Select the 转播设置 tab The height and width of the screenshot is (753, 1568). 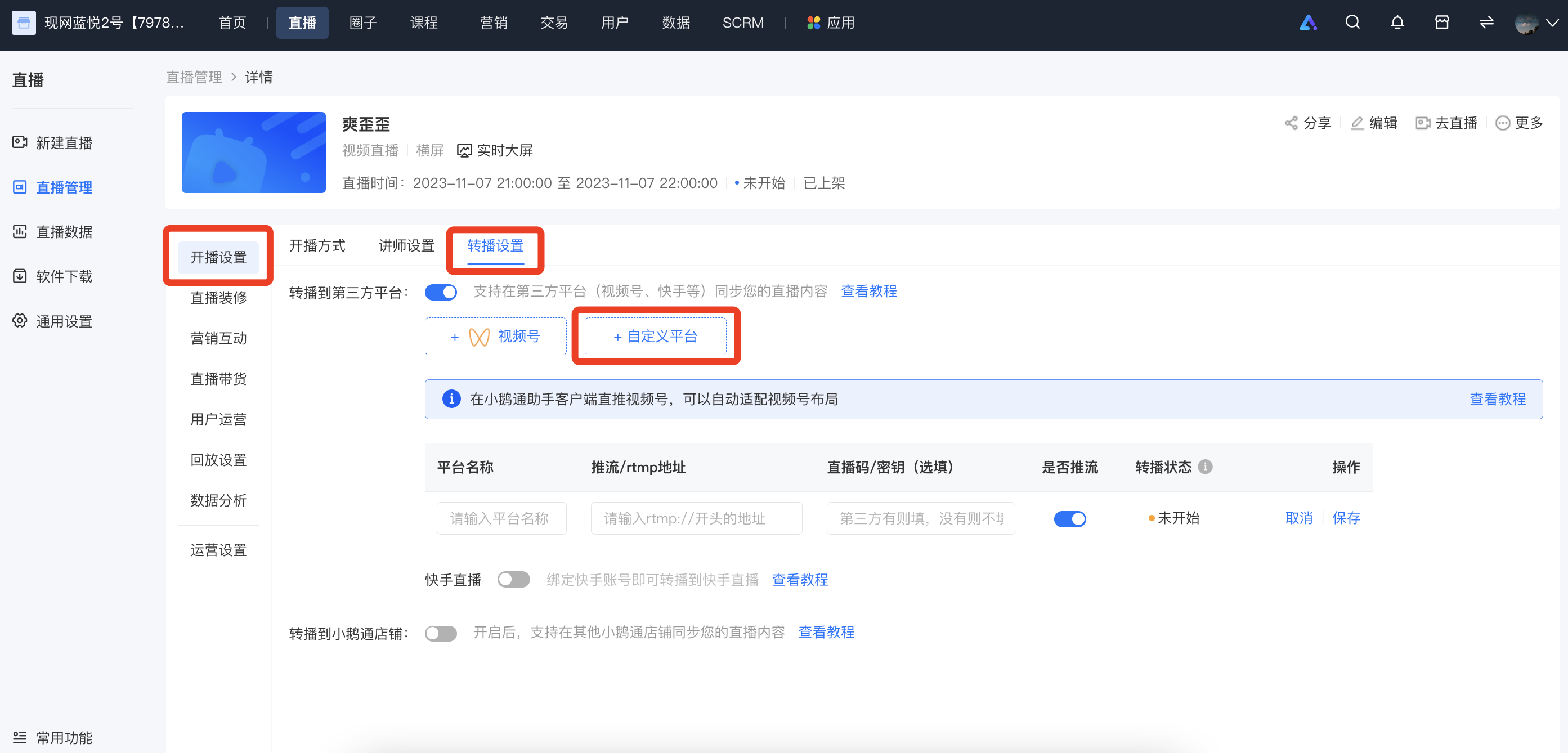(495, 245)
